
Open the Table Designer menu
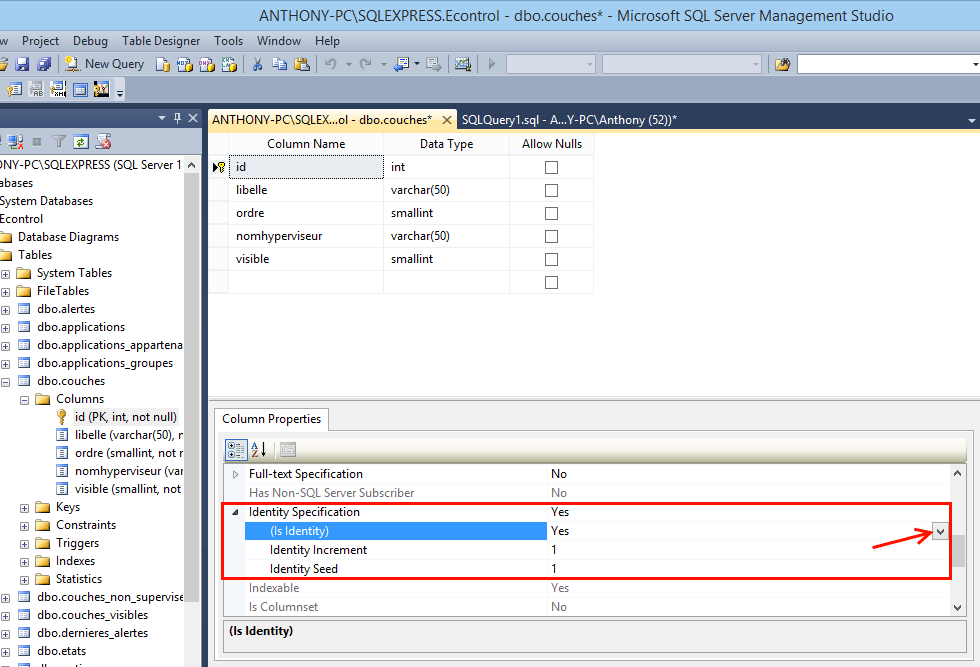click(161, 41)
